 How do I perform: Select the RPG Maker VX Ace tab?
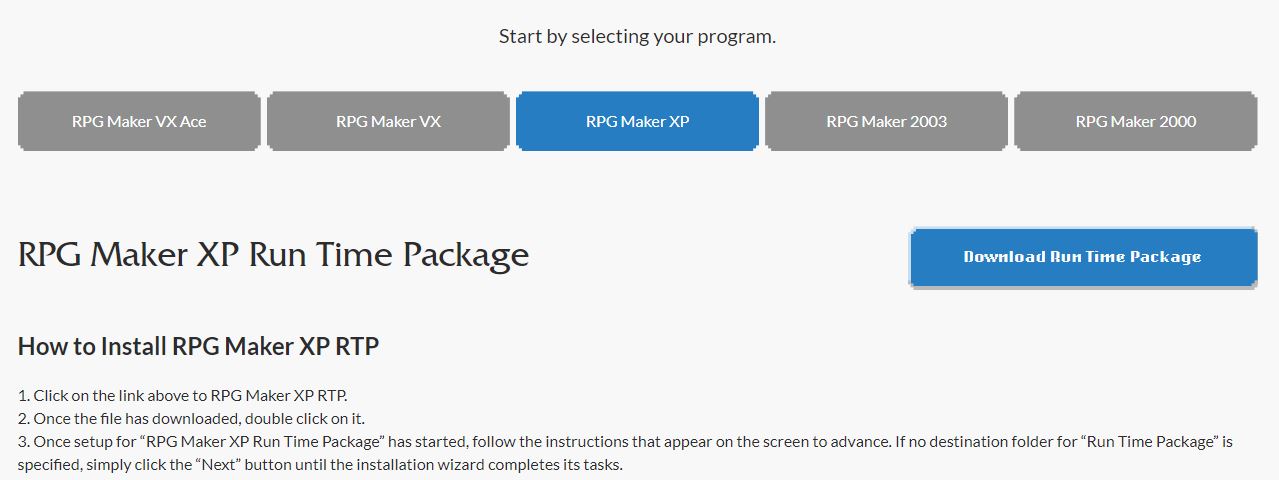tap(139, 121)
